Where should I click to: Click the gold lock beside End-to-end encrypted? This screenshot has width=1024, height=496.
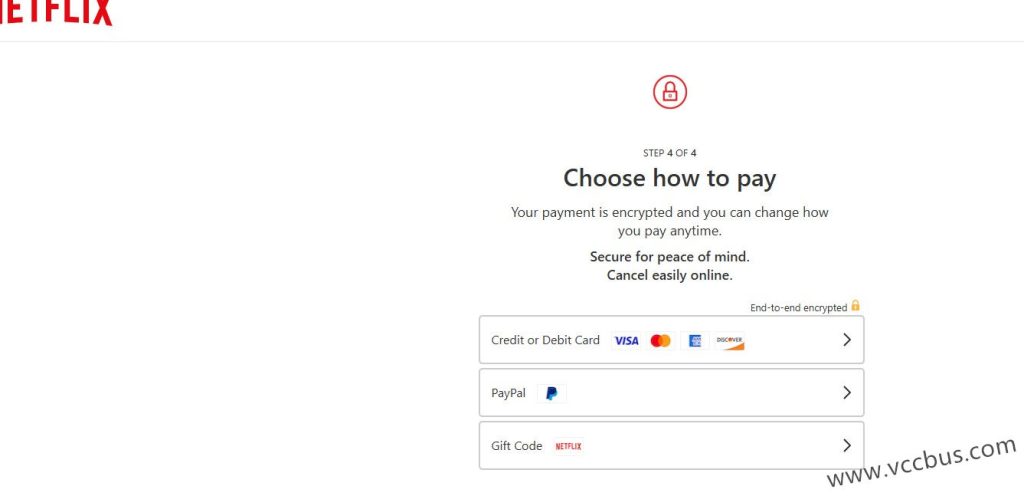pyautogui.click(x=856, y=306)
